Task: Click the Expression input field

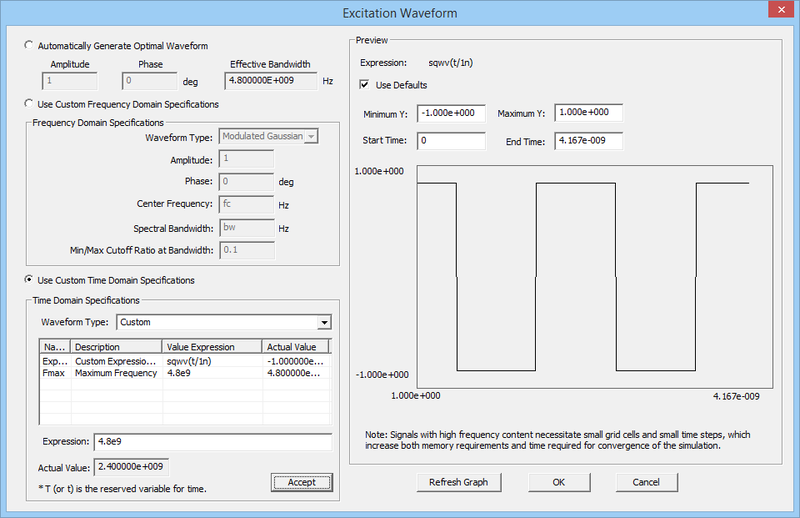Action: [x=211, y=442]
